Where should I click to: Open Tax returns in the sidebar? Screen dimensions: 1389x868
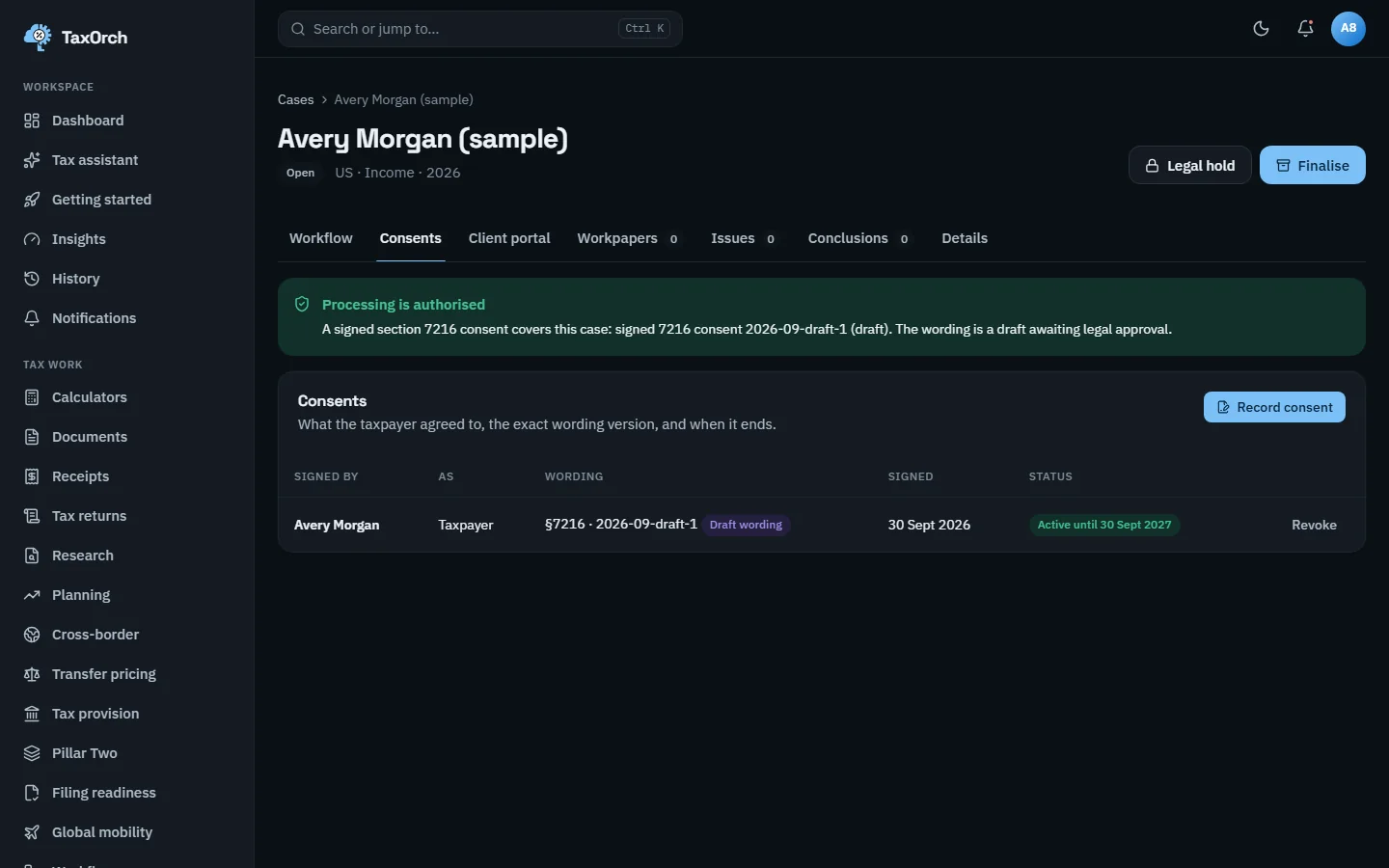coord(127,516)
